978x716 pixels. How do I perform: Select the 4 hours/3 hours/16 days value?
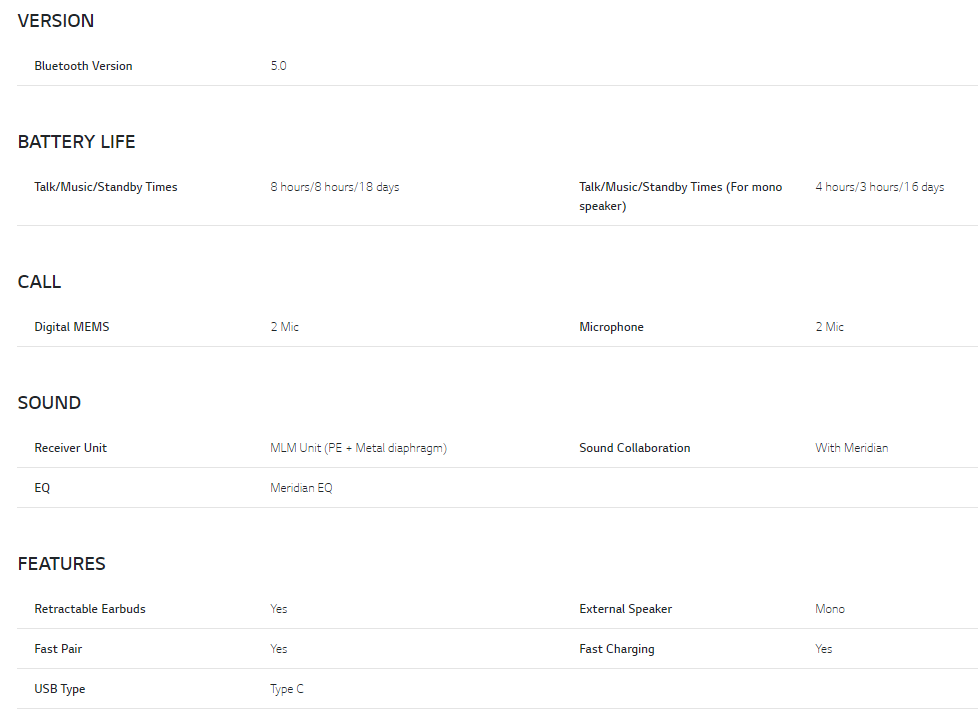pyautogui.click(x=879, y=187)
